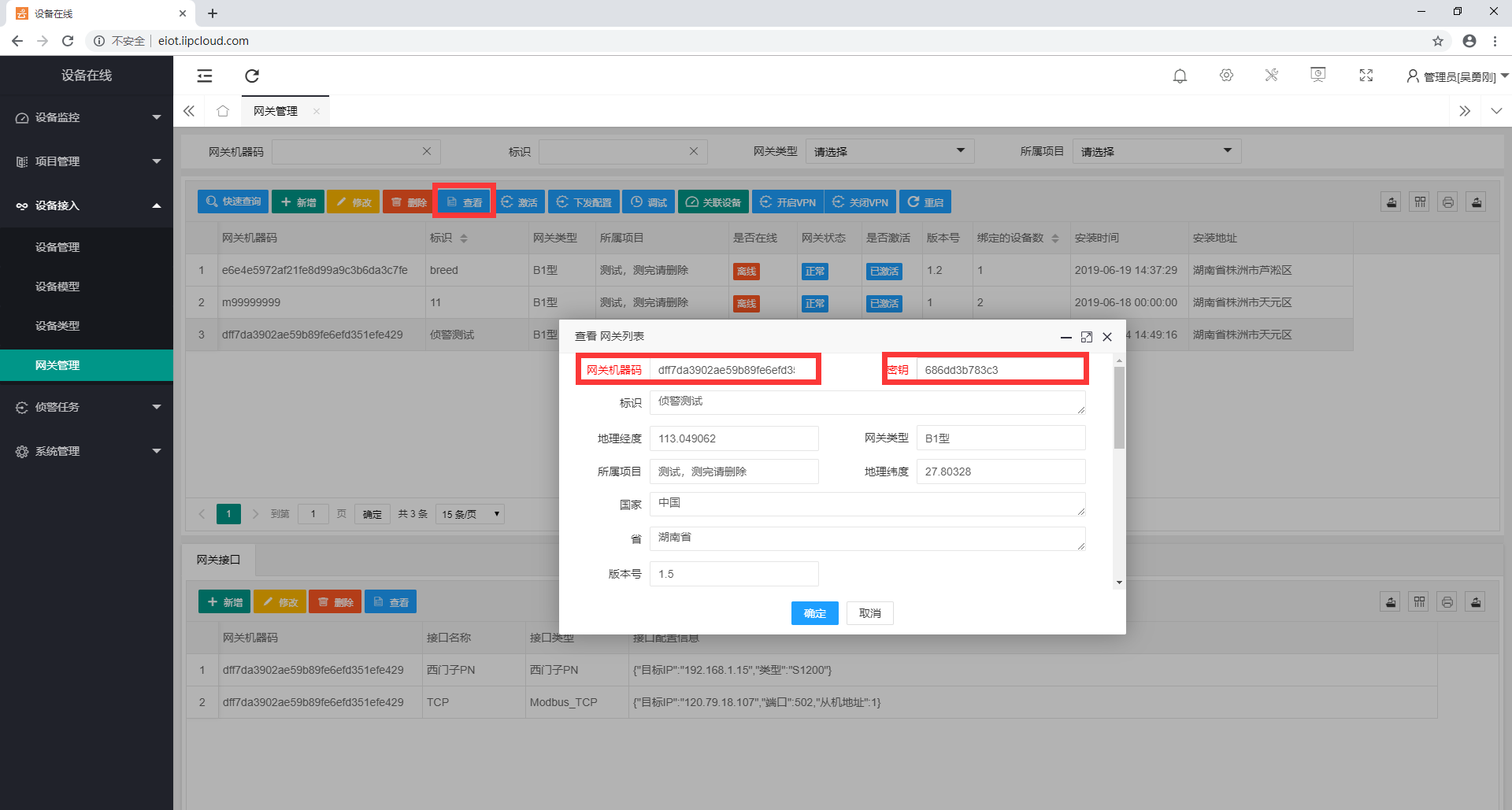This screenshot has width=1512, height=810.
Task: Open the theme settings hexagon icon
Action: (1226, 75)
